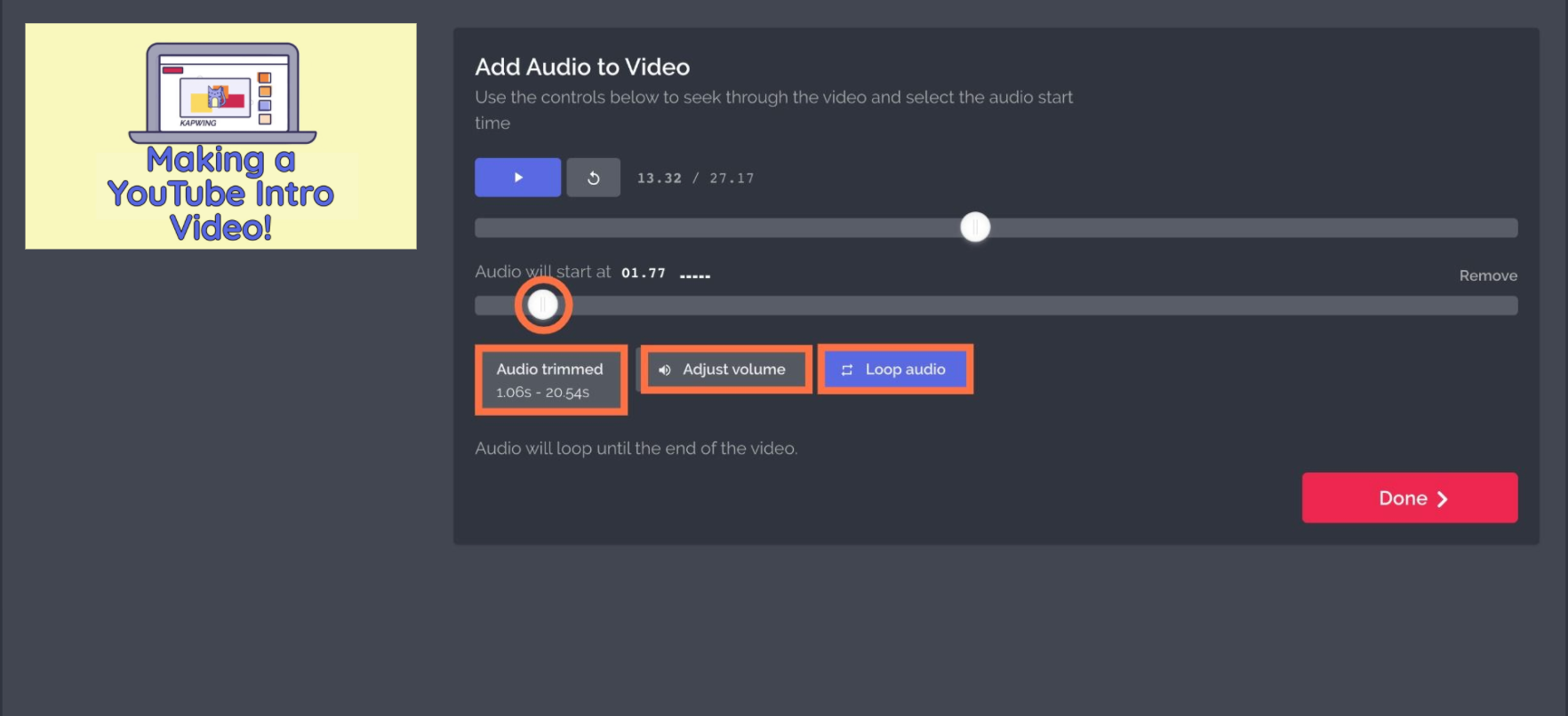Image resolution: width=1568 pixels, height=716 pixels.
Task: Click the YouTube Intro video thumbnail
Action: coord(220,136)
